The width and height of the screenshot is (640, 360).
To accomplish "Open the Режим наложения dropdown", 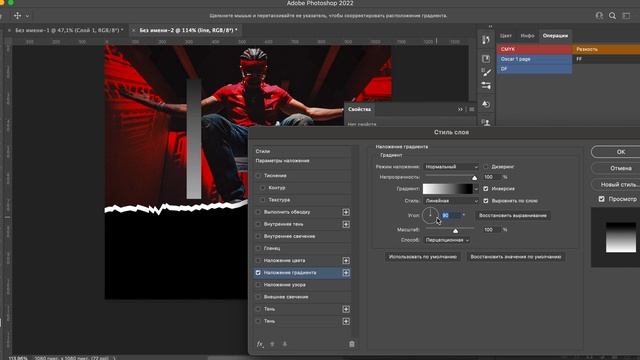I will pos(451,167).
